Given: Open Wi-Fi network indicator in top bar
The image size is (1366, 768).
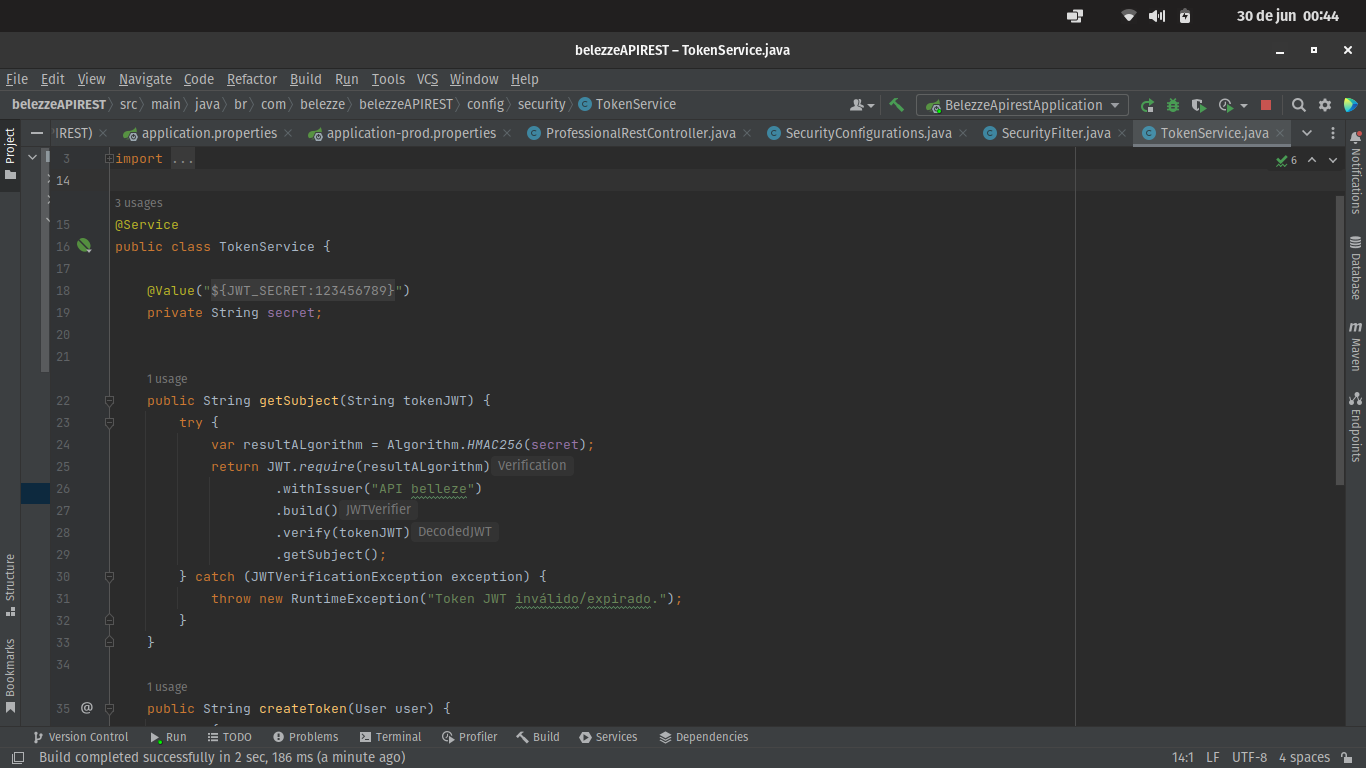Looking at the screenshot, I should click(1129, 16).
